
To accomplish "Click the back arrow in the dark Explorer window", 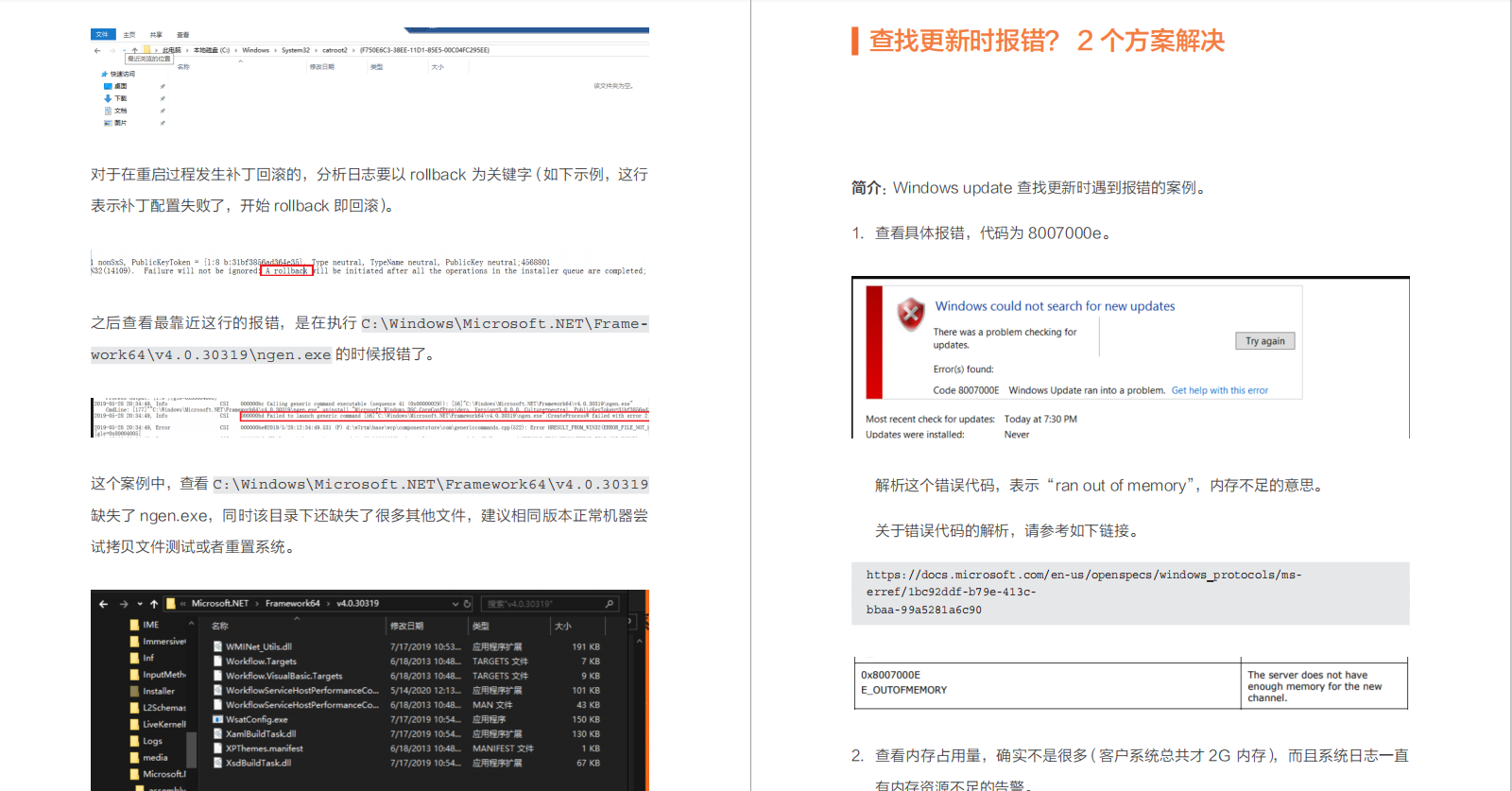I will pos(103,604).
